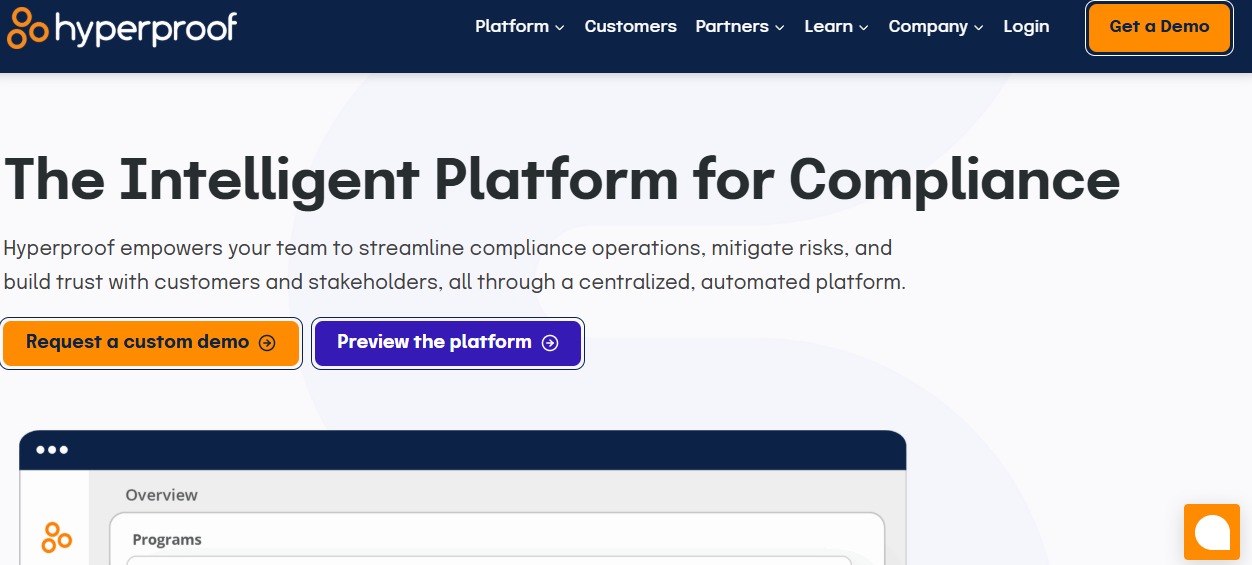
Task: Go to the Login page
Action: coord(1026,27)
